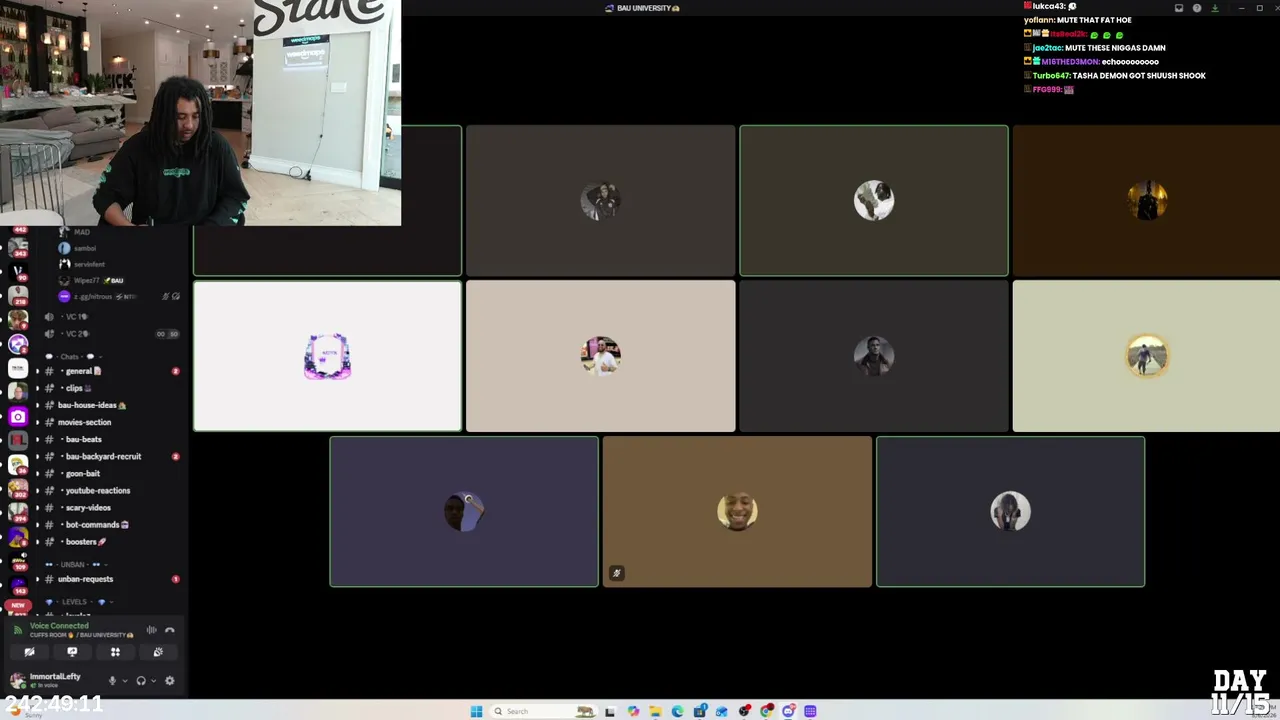
Task: Open the soundboard icon in voice panel
Action: [x=158, y=652]
